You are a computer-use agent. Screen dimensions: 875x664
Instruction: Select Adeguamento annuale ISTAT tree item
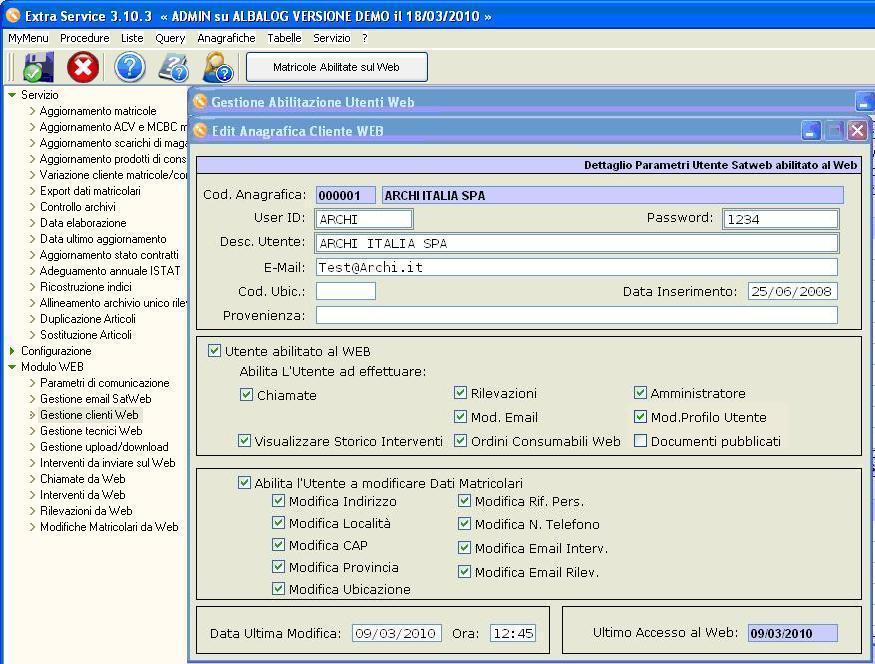[x=110, y=271]
